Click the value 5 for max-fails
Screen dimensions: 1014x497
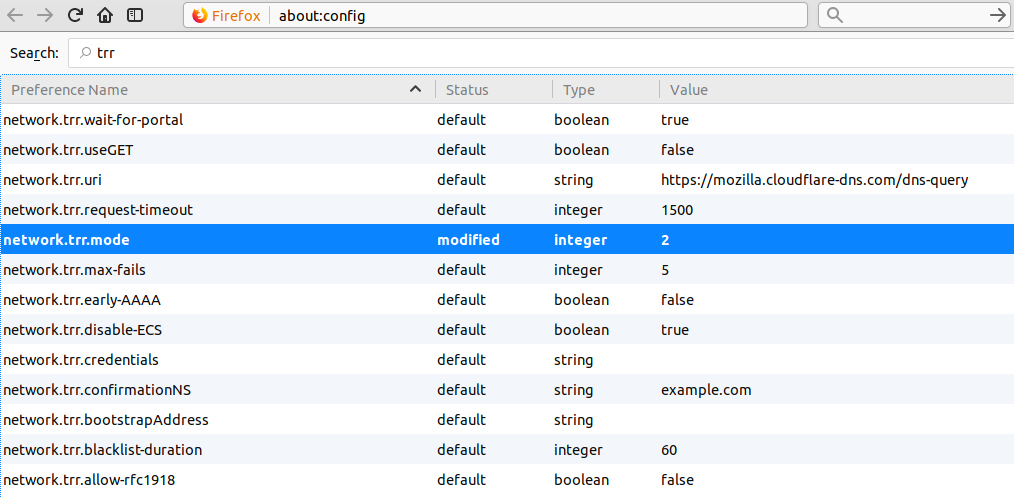pos(665,270)
